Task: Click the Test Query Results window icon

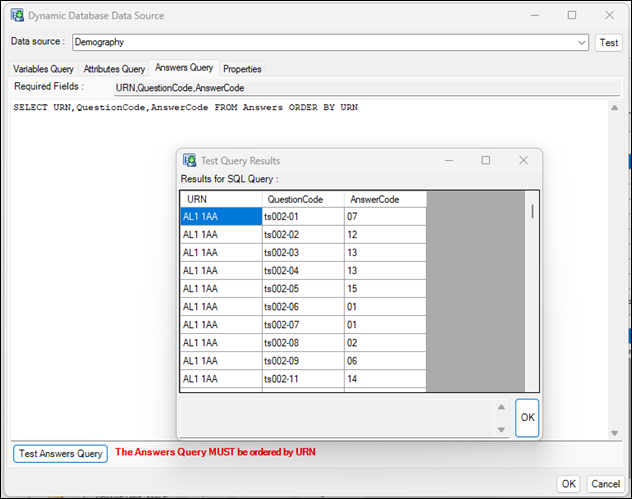Action: click(x=189, y=160)
